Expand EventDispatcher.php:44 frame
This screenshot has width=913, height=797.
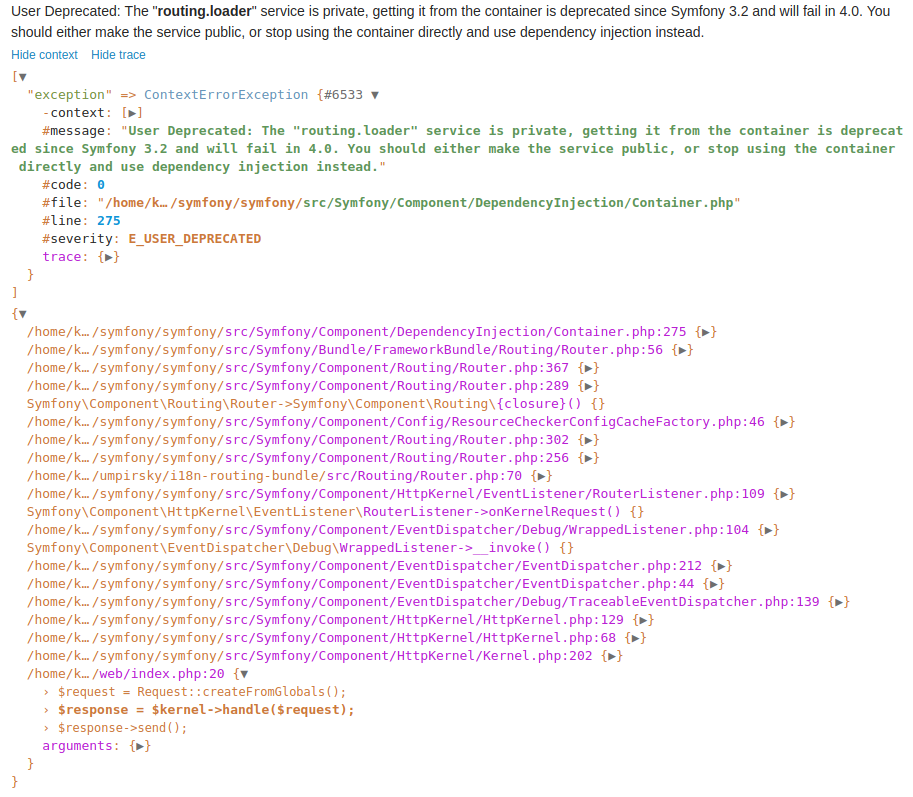click(714, 584)
